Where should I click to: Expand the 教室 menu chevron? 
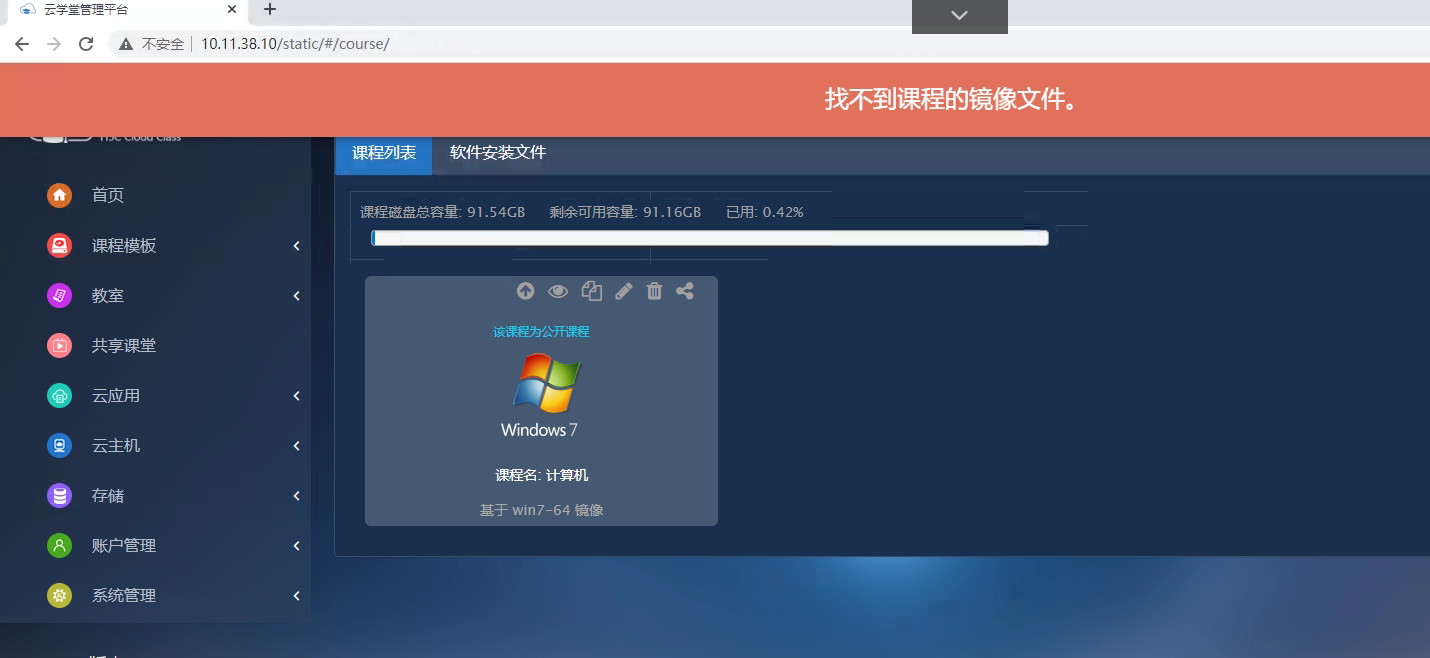(x=296, y=296)
